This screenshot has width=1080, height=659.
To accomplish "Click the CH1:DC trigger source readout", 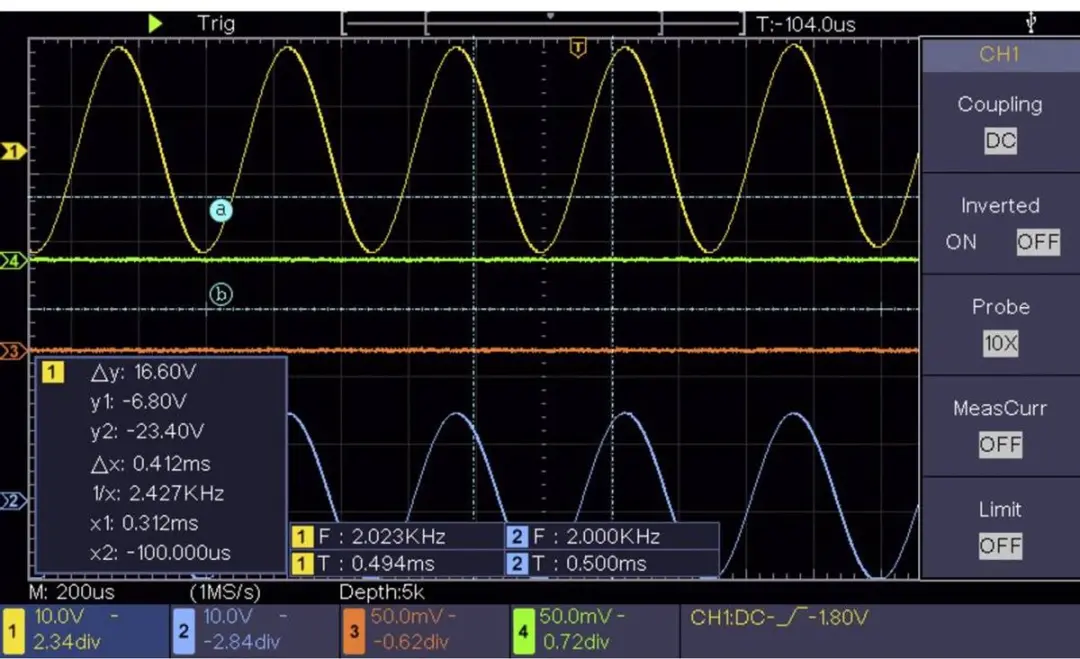I will 727,618.
